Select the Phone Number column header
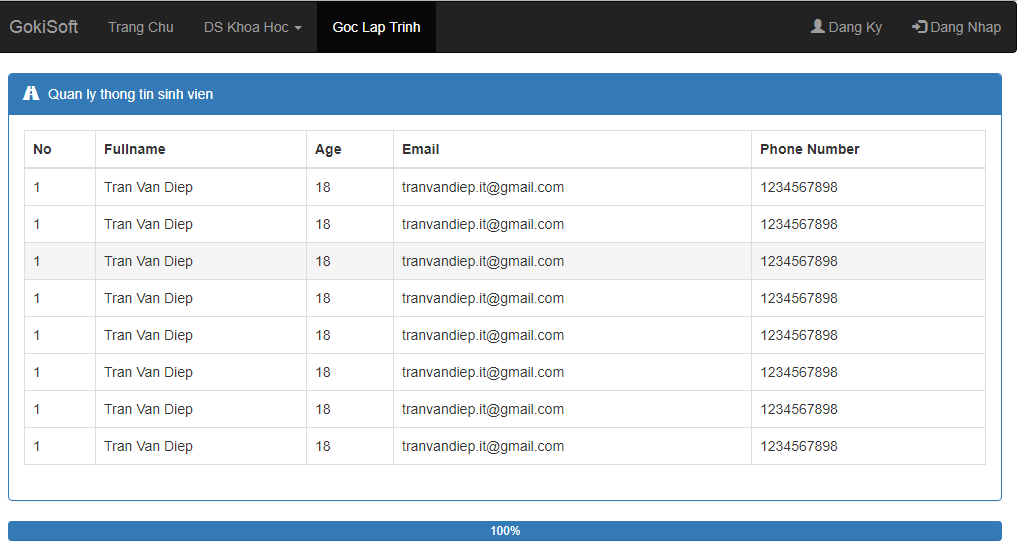The image size is (1017, 557). [x=809, y=149]
